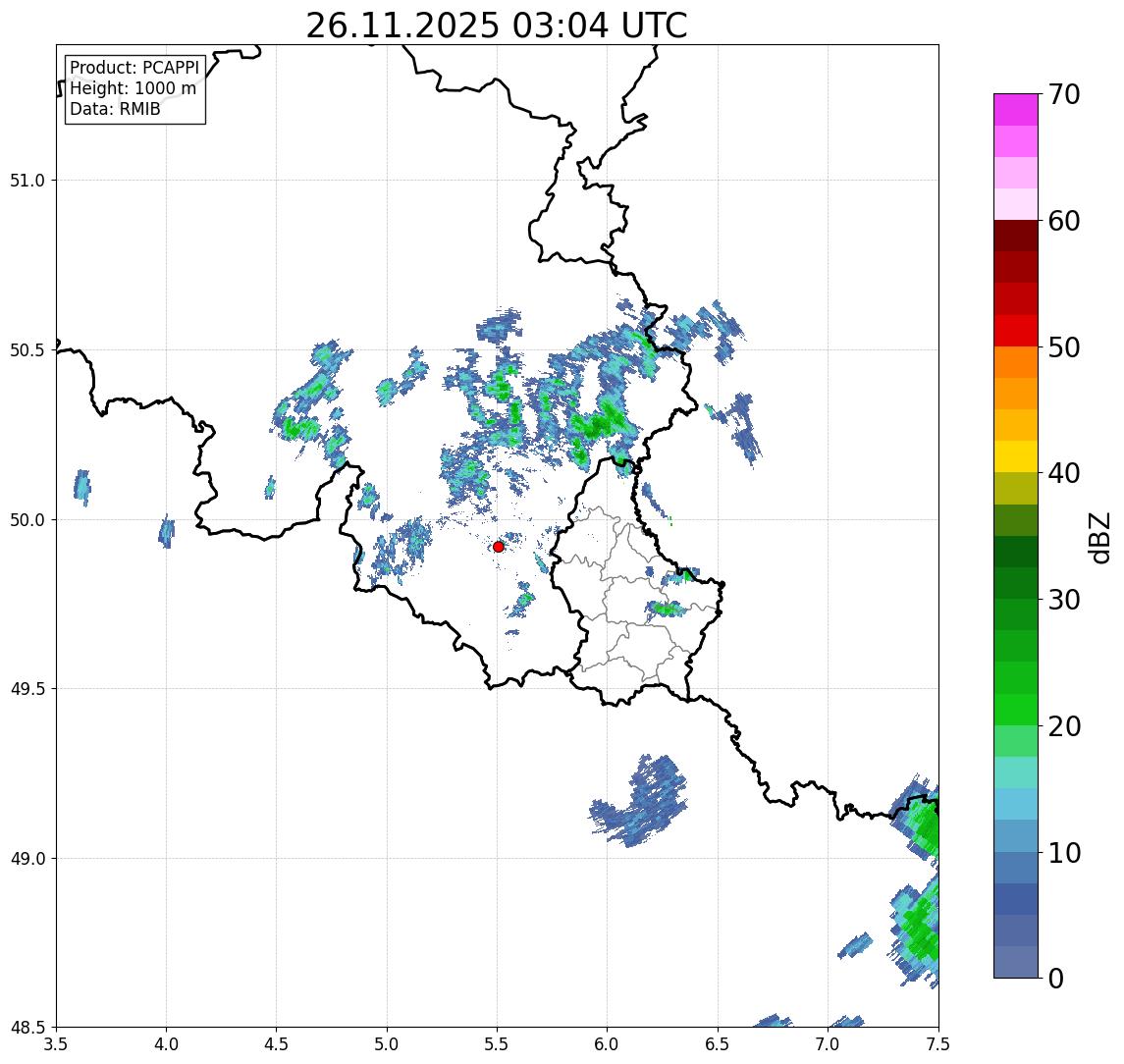Click the orange colorbar swatch below 50
The width and height of the screenshot is (1124, 1064).
click(x=1016, y=363)
